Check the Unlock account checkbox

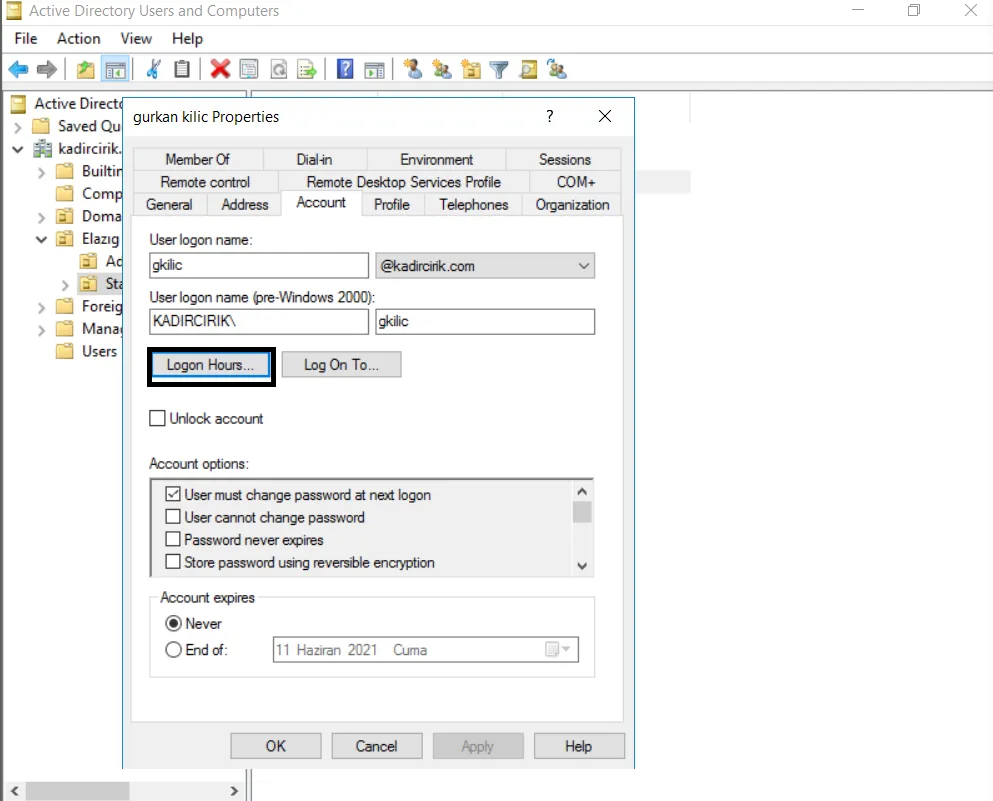tap(157, 419)
